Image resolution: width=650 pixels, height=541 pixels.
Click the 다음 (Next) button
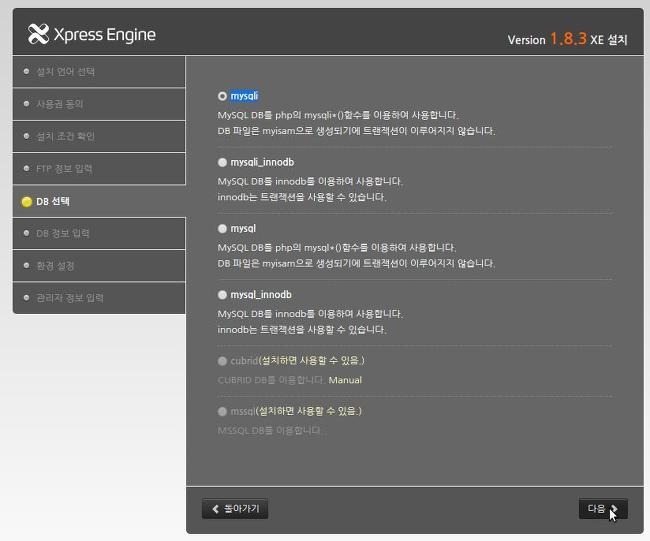point(603,509)
